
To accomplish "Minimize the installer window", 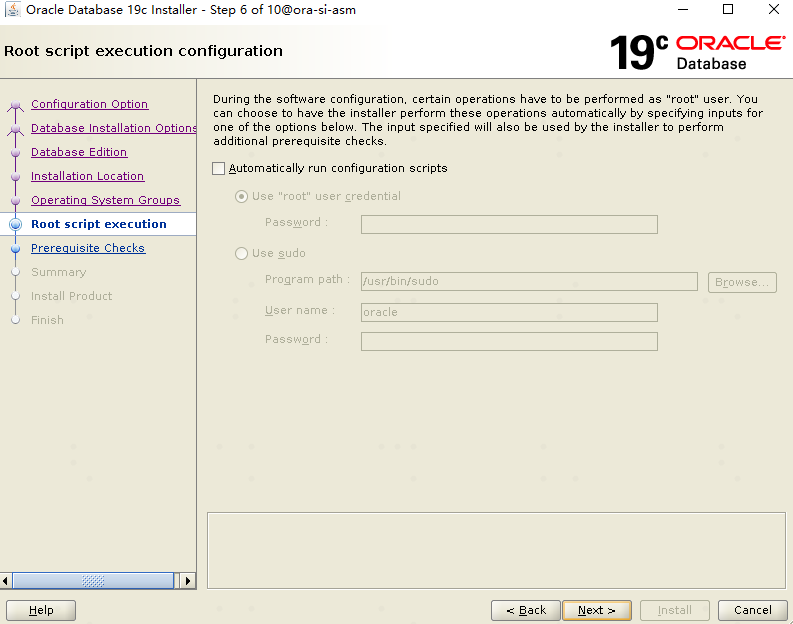I will click(x=683, y=10).
